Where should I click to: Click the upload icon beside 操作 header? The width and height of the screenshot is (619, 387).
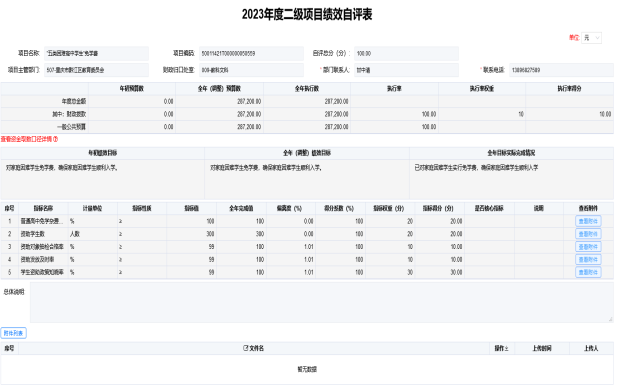click(x=506, y=348)
